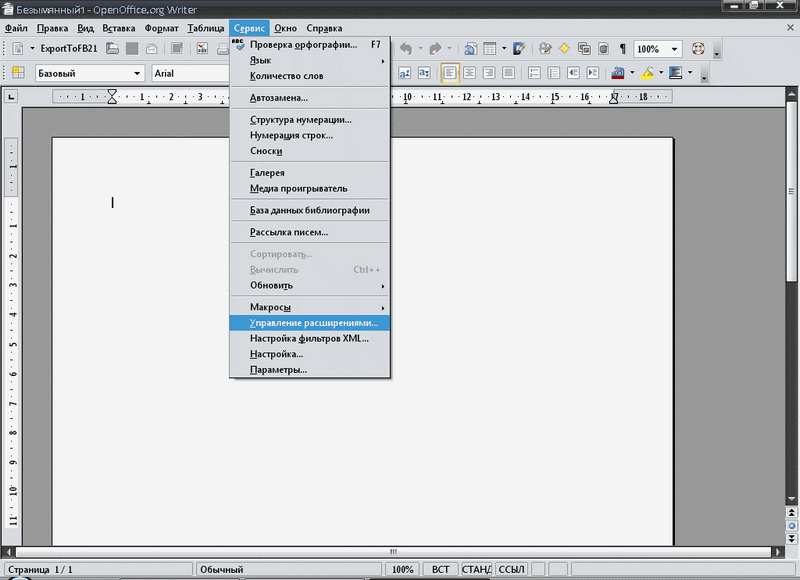Viewport: 800px width, 580px height.
Task: Choose Параметры menu entry
Action: [310, 370]
